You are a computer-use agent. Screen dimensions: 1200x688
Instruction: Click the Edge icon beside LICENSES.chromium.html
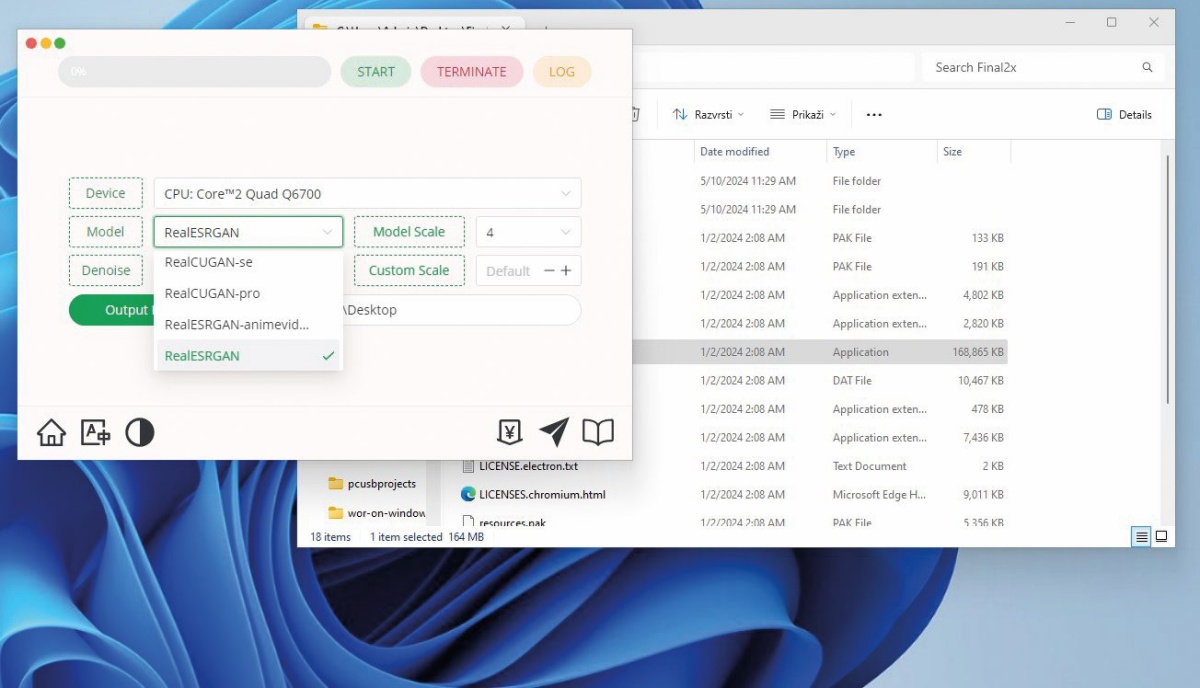[468, 494]
